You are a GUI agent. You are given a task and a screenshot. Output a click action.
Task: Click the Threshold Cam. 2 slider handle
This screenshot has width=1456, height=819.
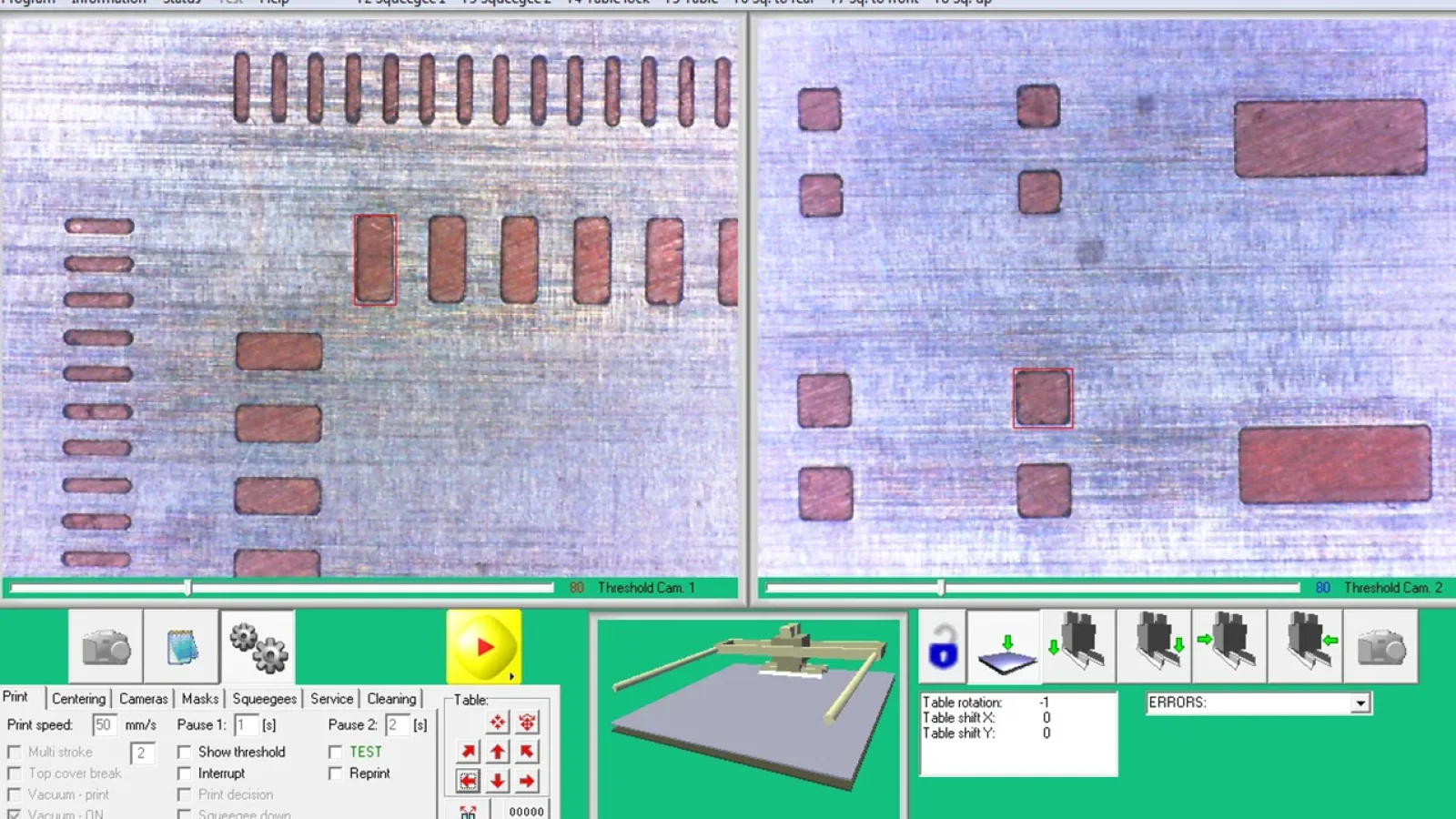tap(941, 588)
